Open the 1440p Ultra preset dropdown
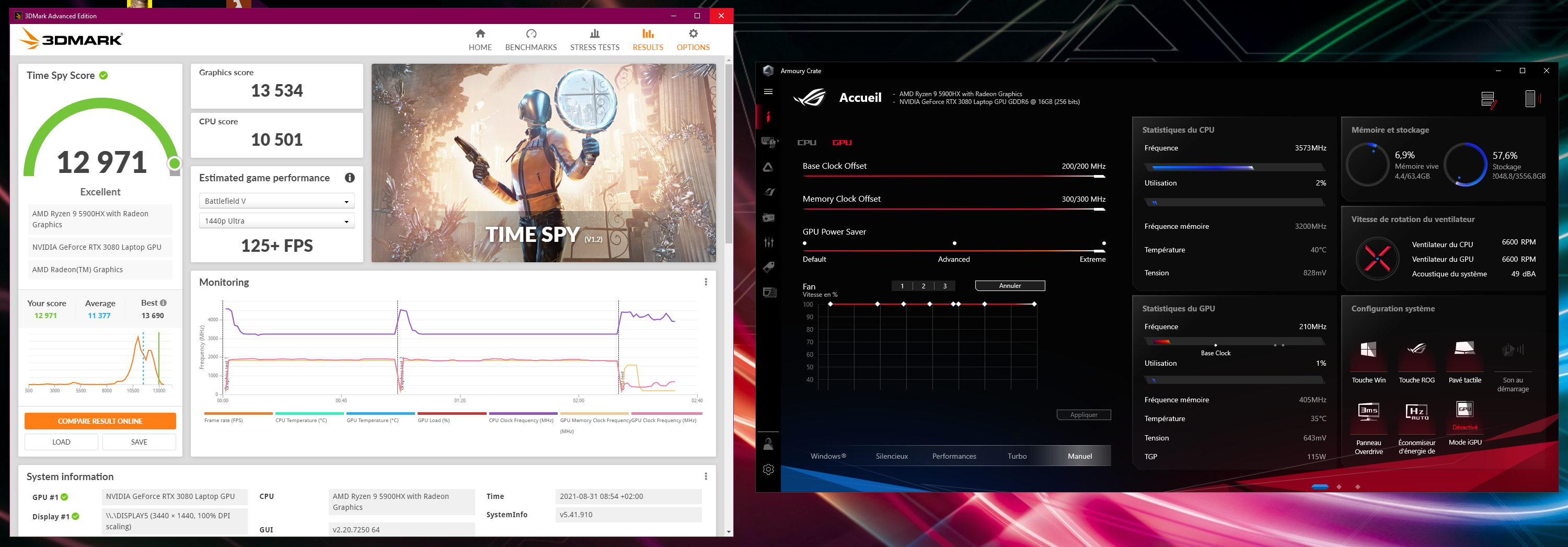The height and width of the screenshot is (547, 1568). tap(276, 221)
